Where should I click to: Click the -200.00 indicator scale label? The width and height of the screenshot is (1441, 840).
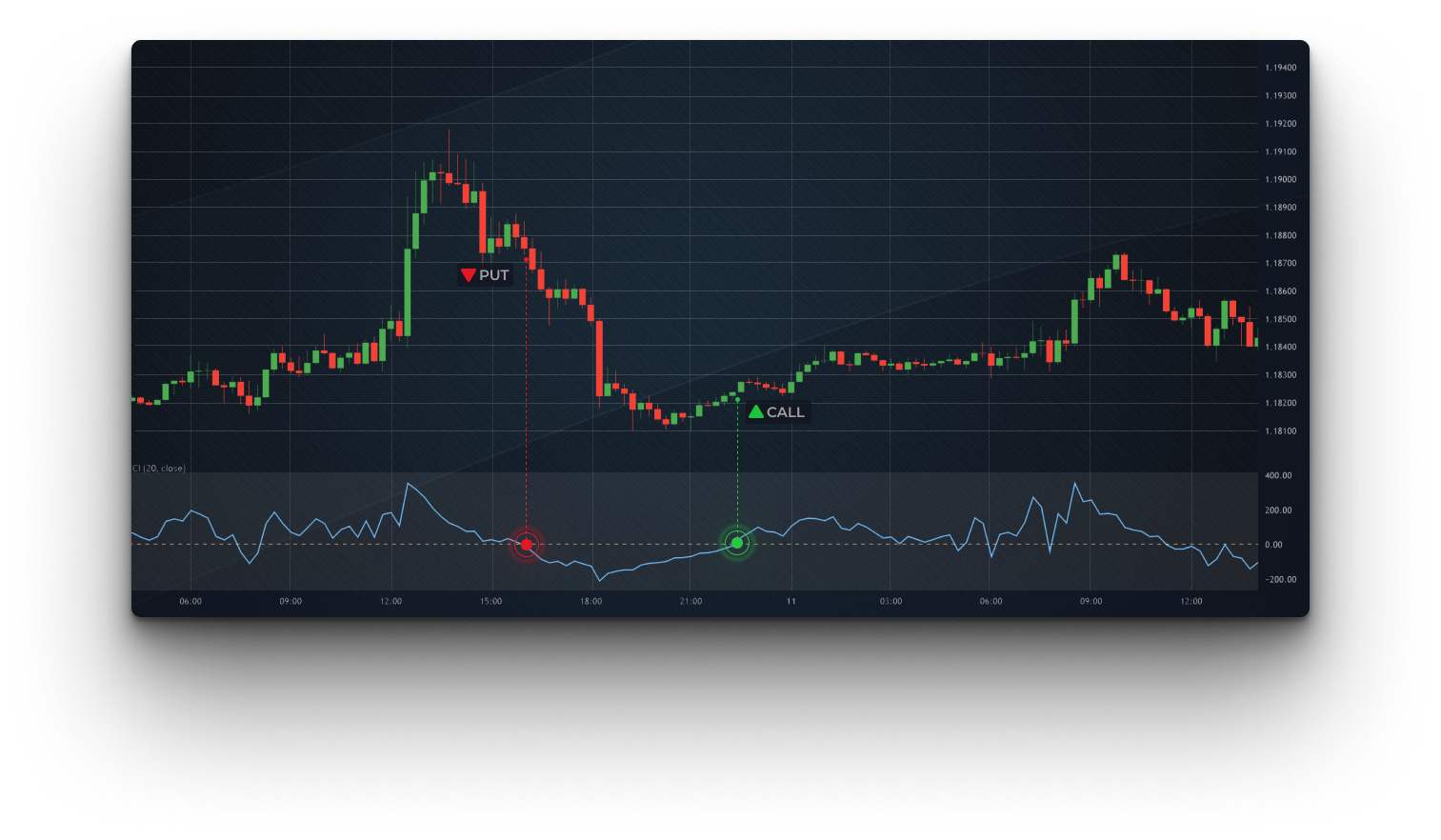coord(1278,580)
